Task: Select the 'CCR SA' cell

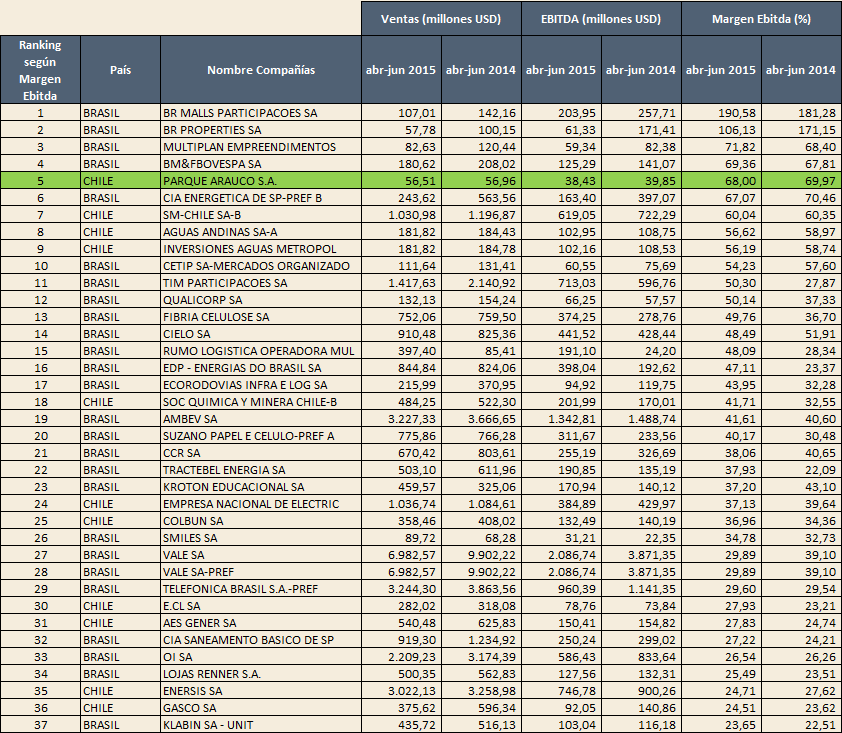Action: pyautogui.click(x=261, y=453)
